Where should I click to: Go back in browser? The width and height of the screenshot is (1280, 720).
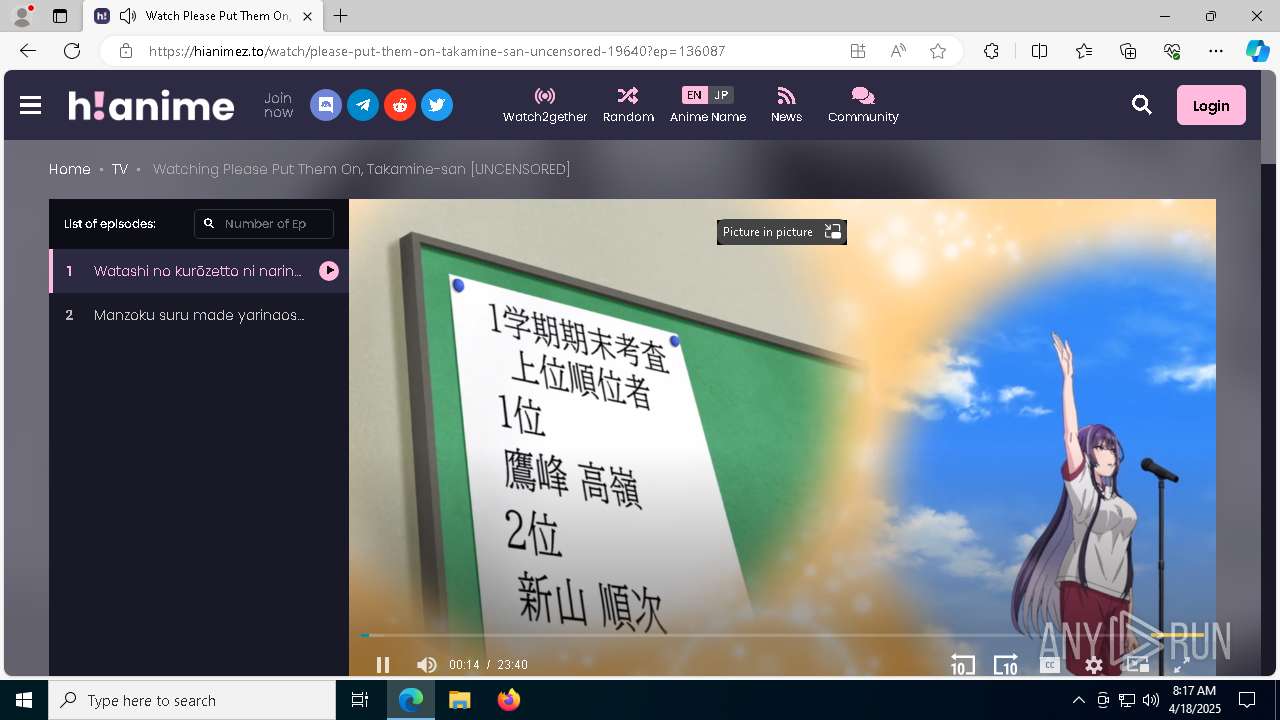point(28,51)
